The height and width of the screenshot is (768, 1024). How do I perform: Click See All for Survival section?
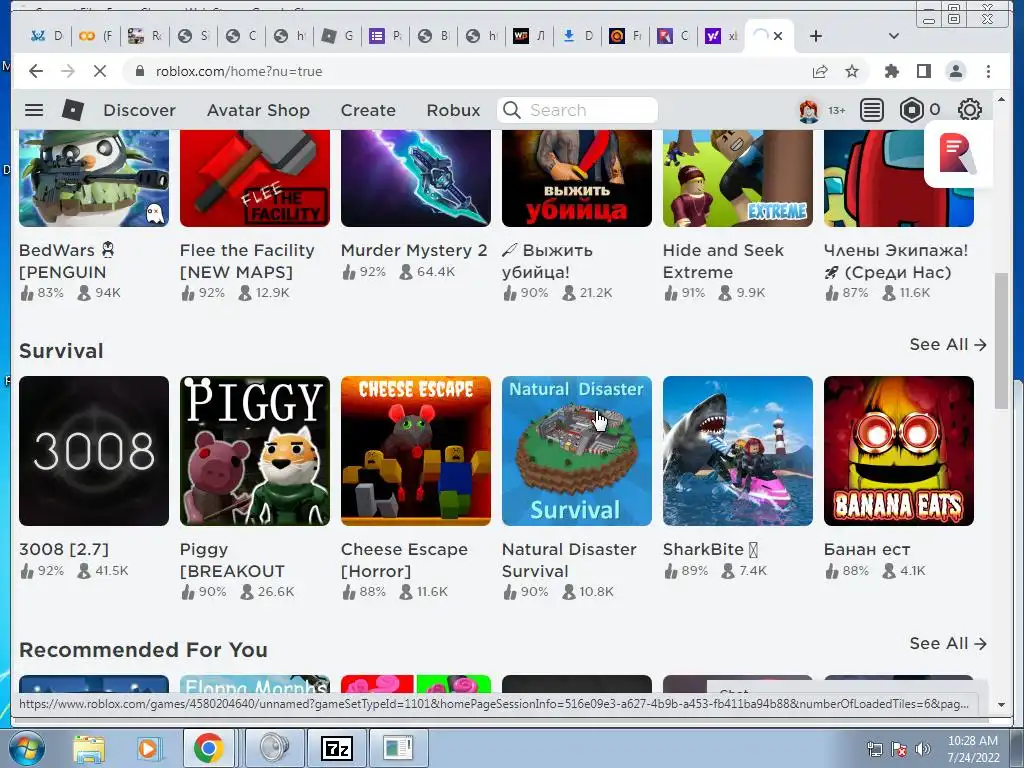point(948,344)
